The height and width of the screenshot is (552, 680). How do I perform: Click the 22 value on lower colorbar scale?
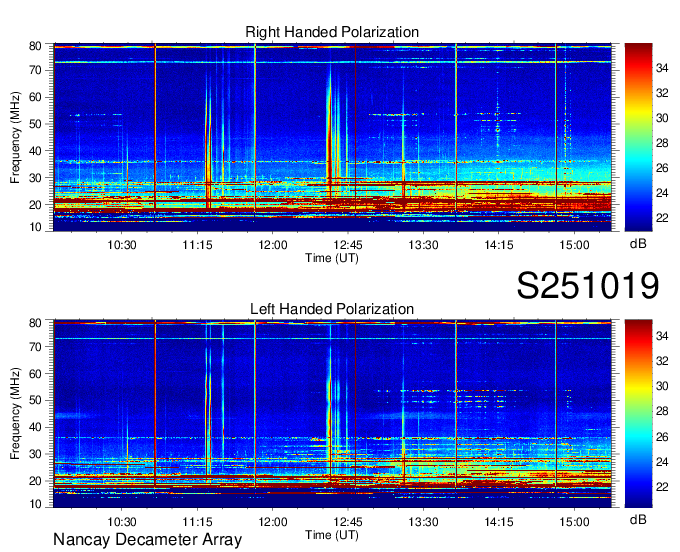pos(665,486)
